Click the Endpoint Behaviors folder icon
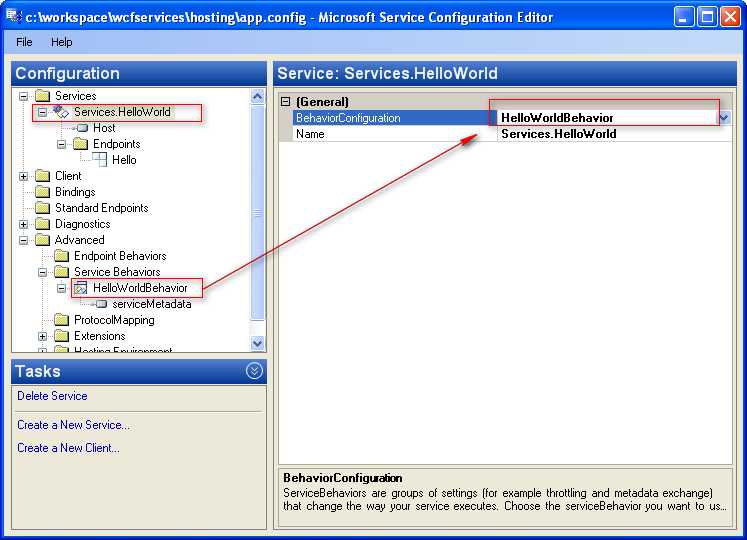Image resolution: width=747 pixels, height=540 pixels. pos(61,256)
